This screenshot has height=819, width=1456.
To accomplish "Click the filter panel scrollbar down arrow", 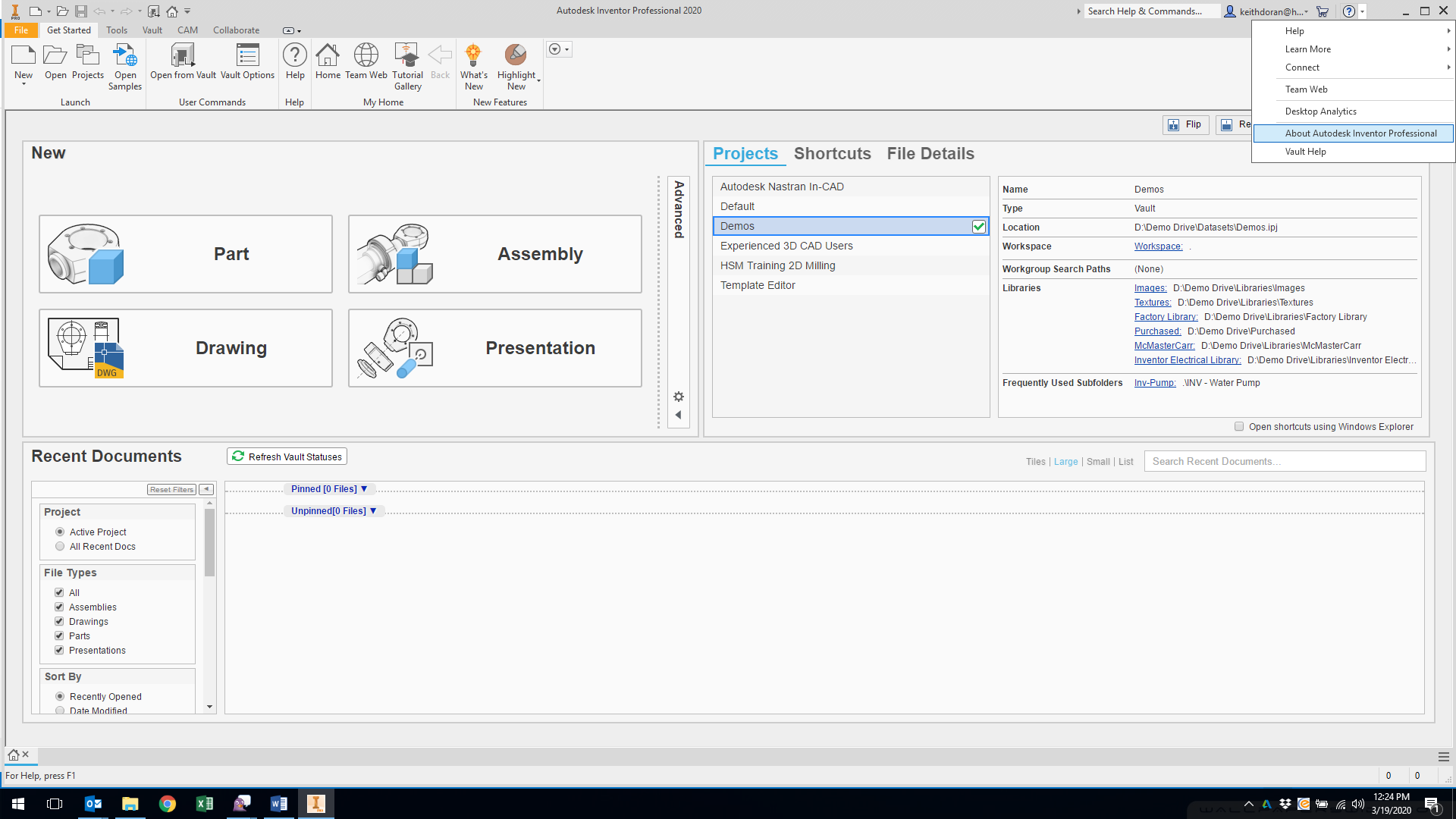I will click(210, 708).
